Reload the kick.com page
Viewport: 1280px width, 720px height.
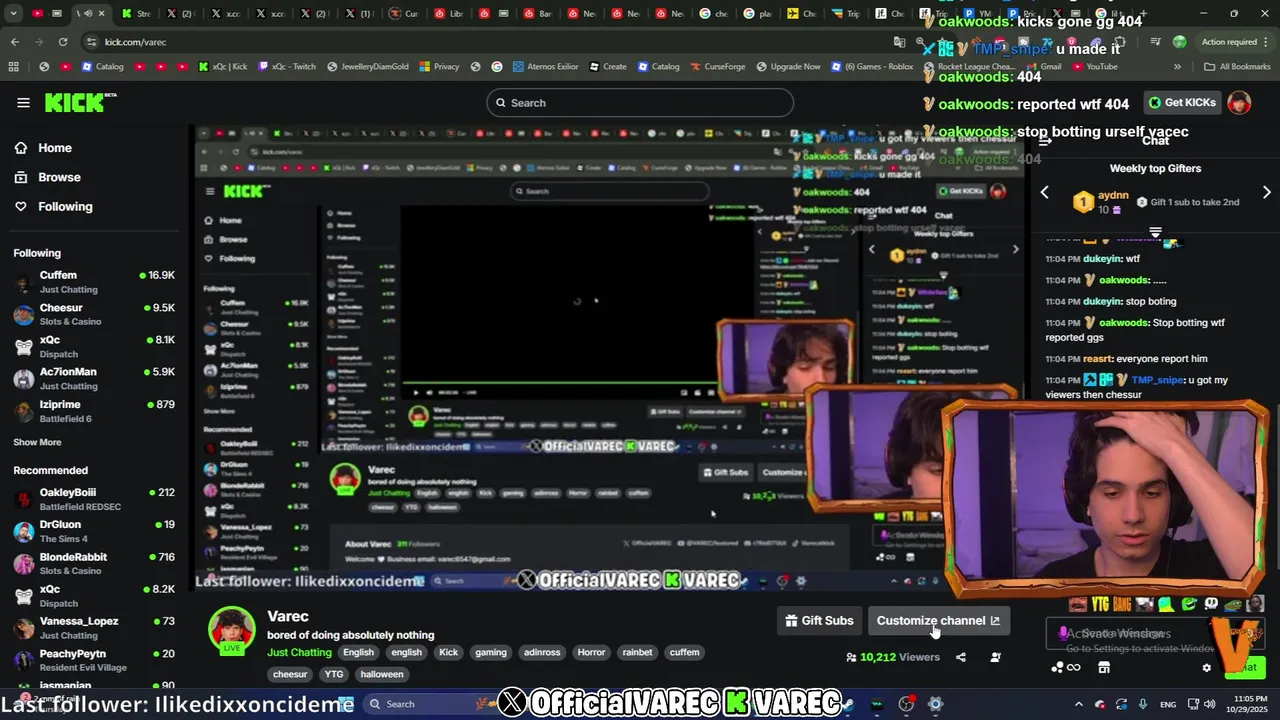pos(62,42)
